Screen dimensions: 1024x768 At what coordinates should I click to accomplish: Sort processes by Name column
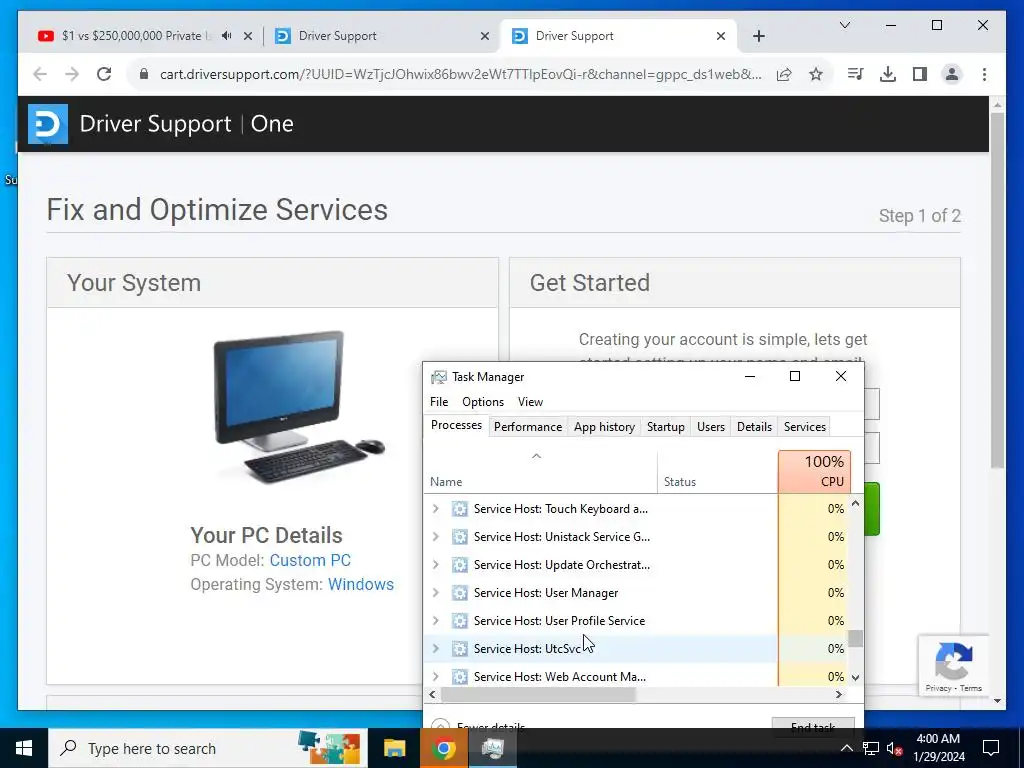pyautogui.click(x=541, y=472)
